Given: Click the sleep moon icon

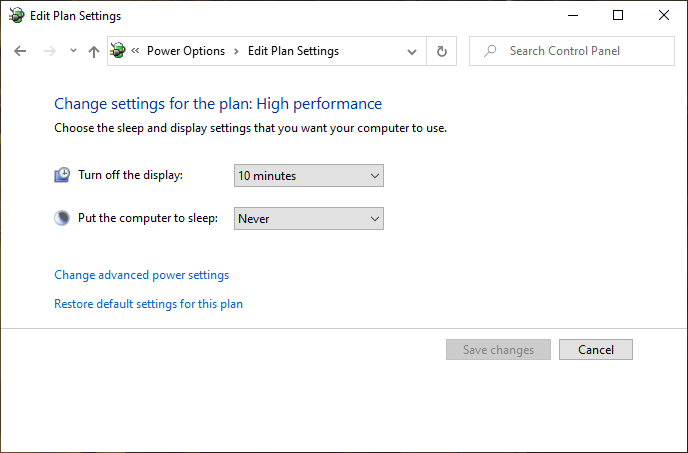Looking at the screenshot, I should click(62, 218).
